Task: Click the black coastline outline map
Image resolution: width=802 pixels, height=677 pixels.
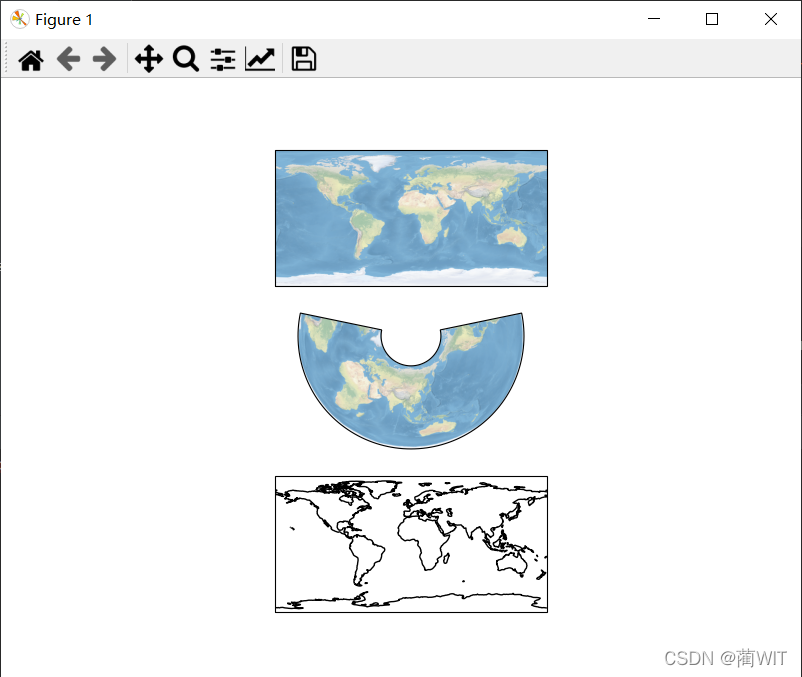Action: pos(410,544)
